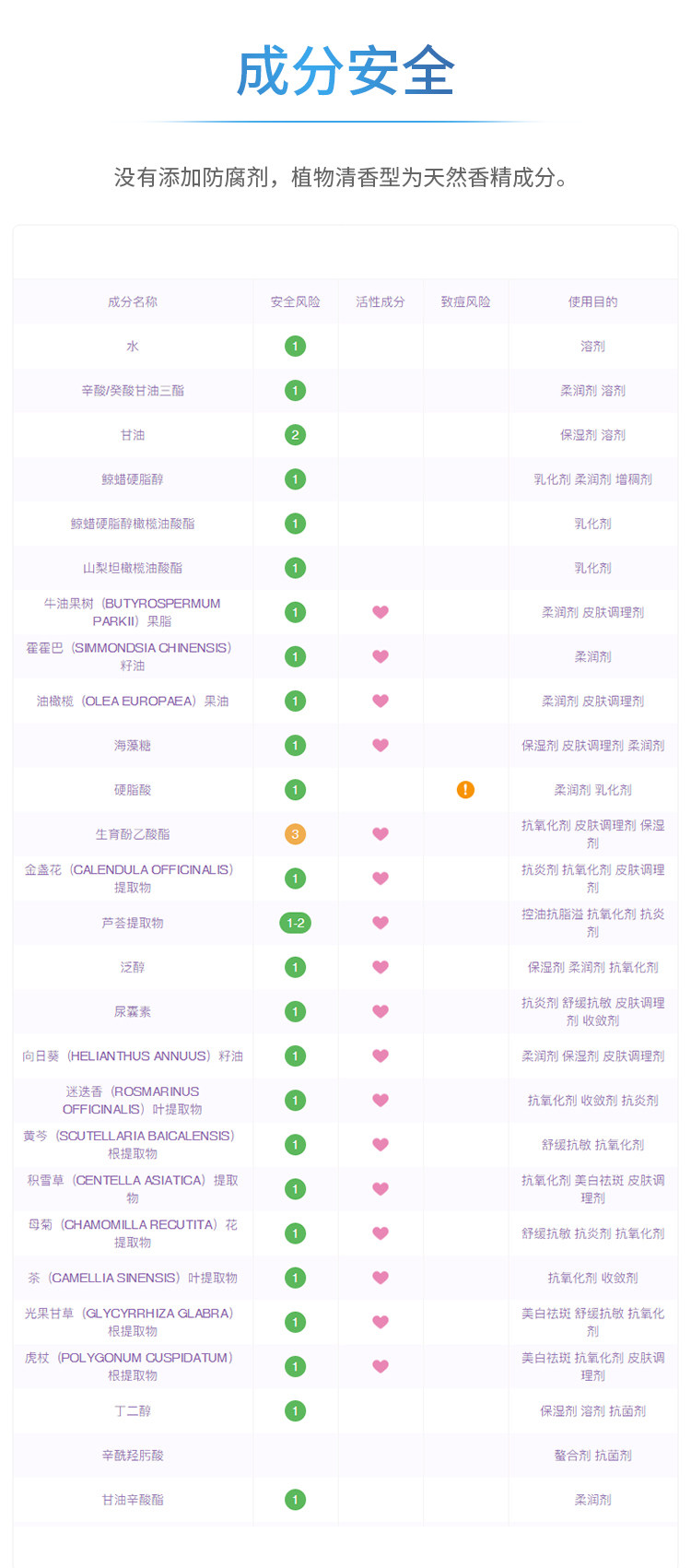691x1568 pixels.
Task: Click the 1-2 safety badge for 芦荟提取物
Action: pos(295,923)
